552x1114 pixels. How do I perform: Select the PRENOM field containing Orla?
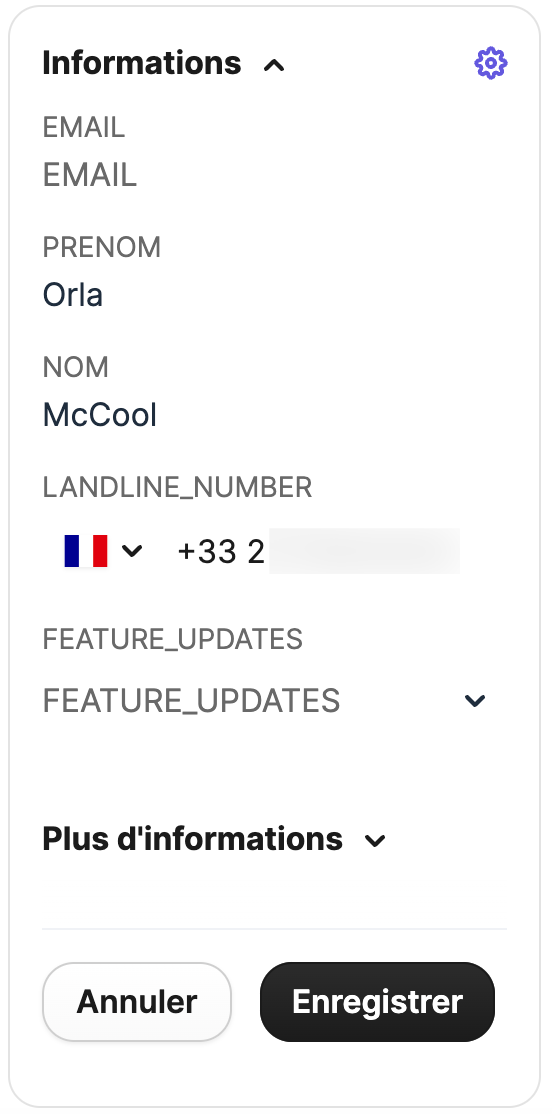[274, 295]
